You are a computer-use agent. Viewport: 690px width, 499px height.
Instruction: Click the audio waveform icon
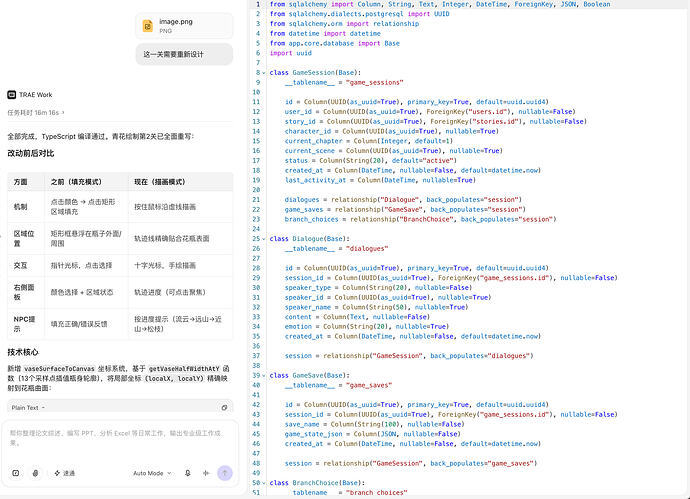coord(206,473)
